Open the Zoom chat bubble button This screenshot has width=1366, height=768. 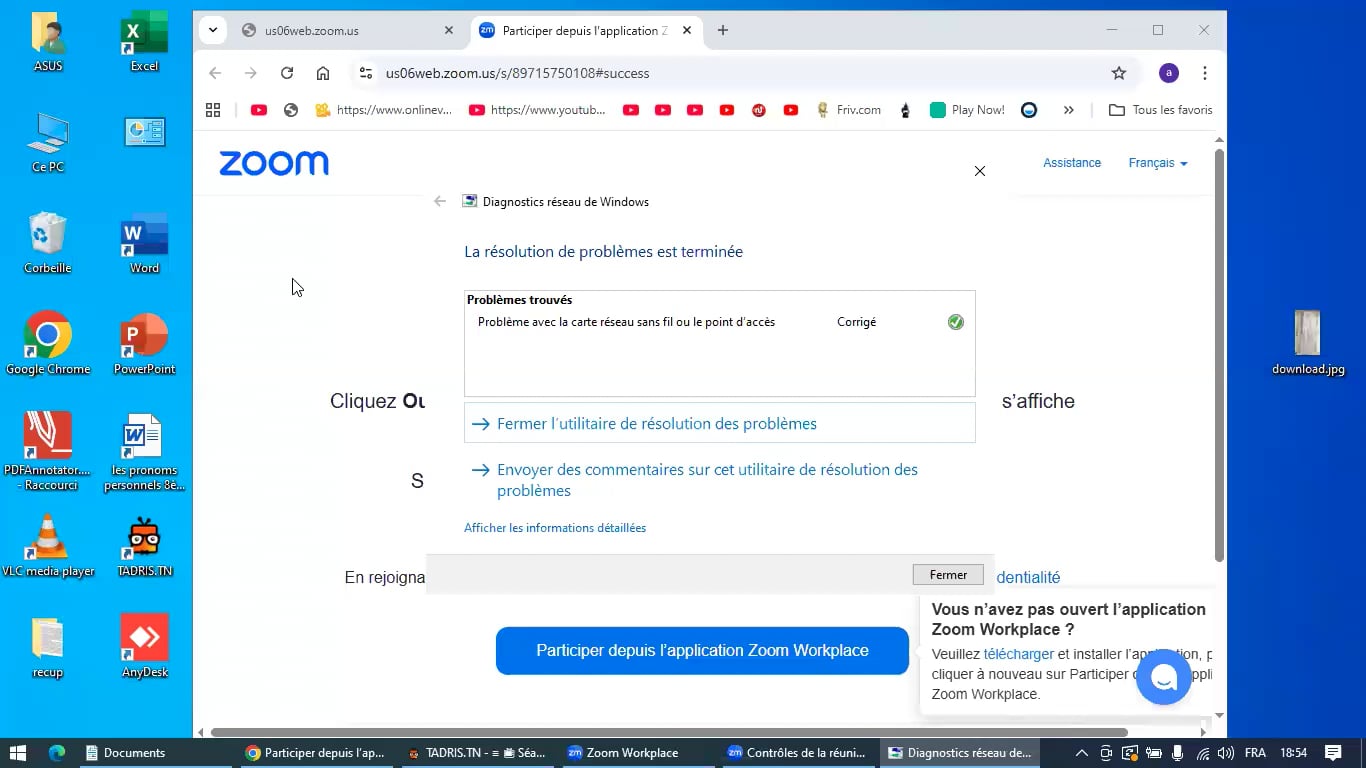(x=1163, y=677)
